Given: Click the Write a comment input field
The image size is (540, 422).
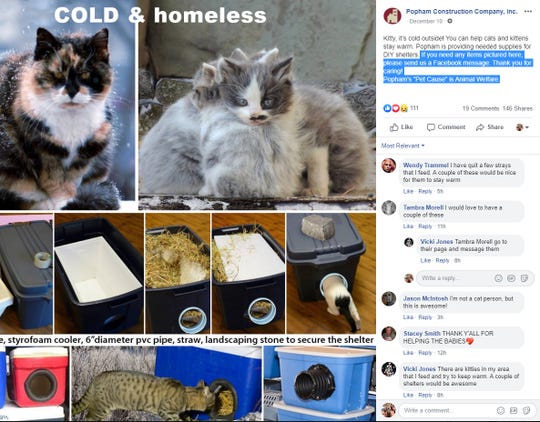Looking at the screenshot, I should pyautogui.click(x=448, y=410).
